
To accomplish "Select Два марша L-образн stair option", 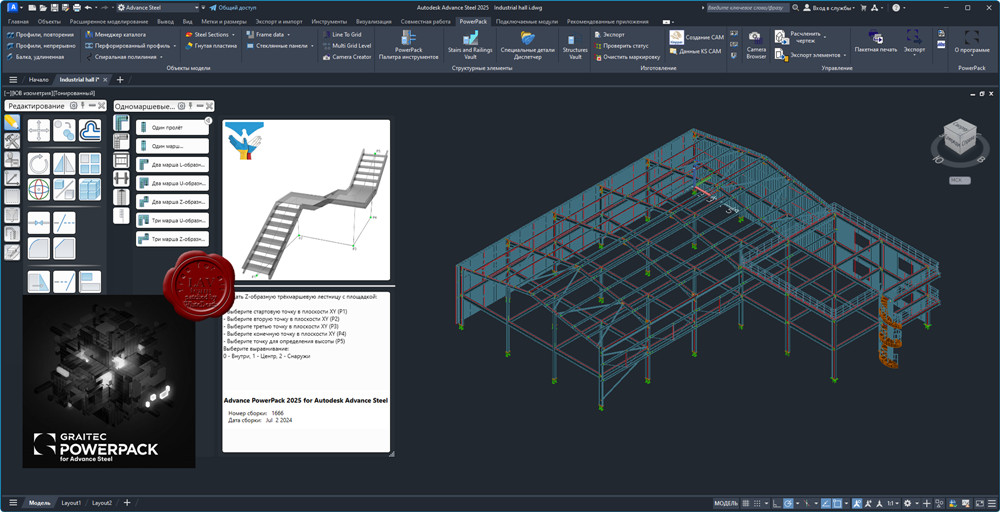I will tap(172, 165).
